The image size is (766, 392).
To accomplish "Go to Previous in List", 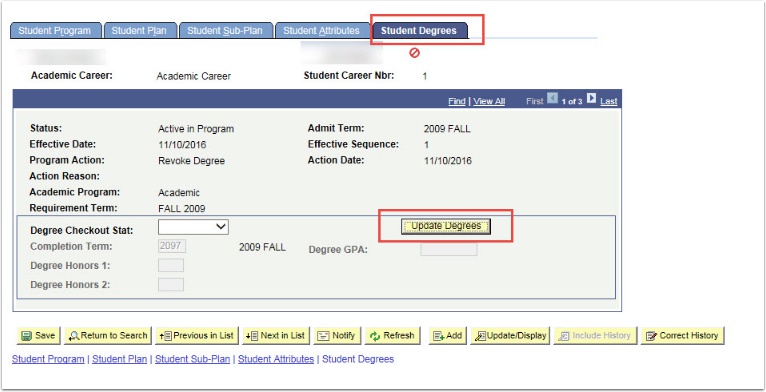I will coord(197,336).
